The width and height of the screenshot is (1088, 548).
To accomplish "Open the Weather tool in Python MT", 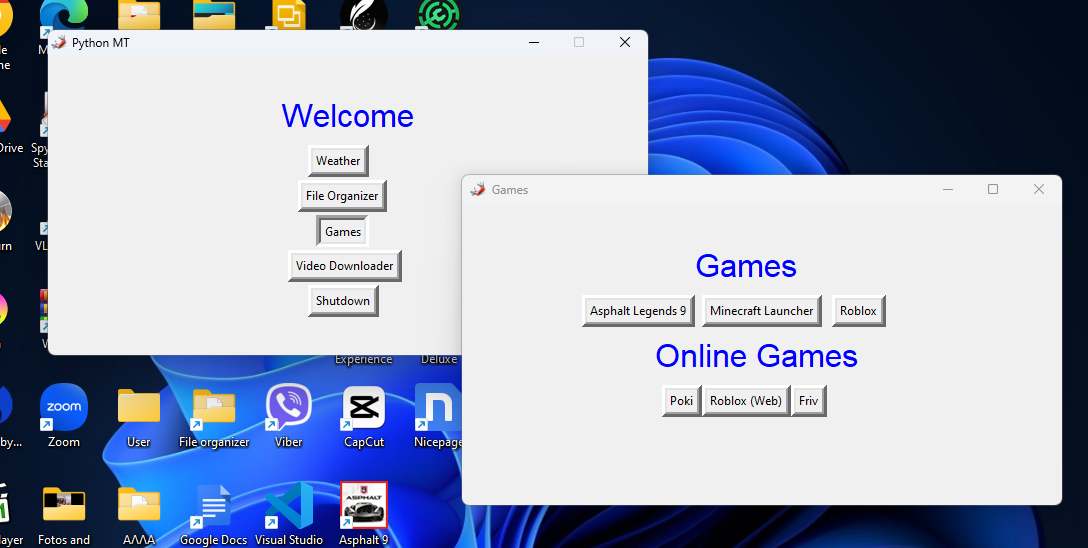I will [x=338, y=161].
